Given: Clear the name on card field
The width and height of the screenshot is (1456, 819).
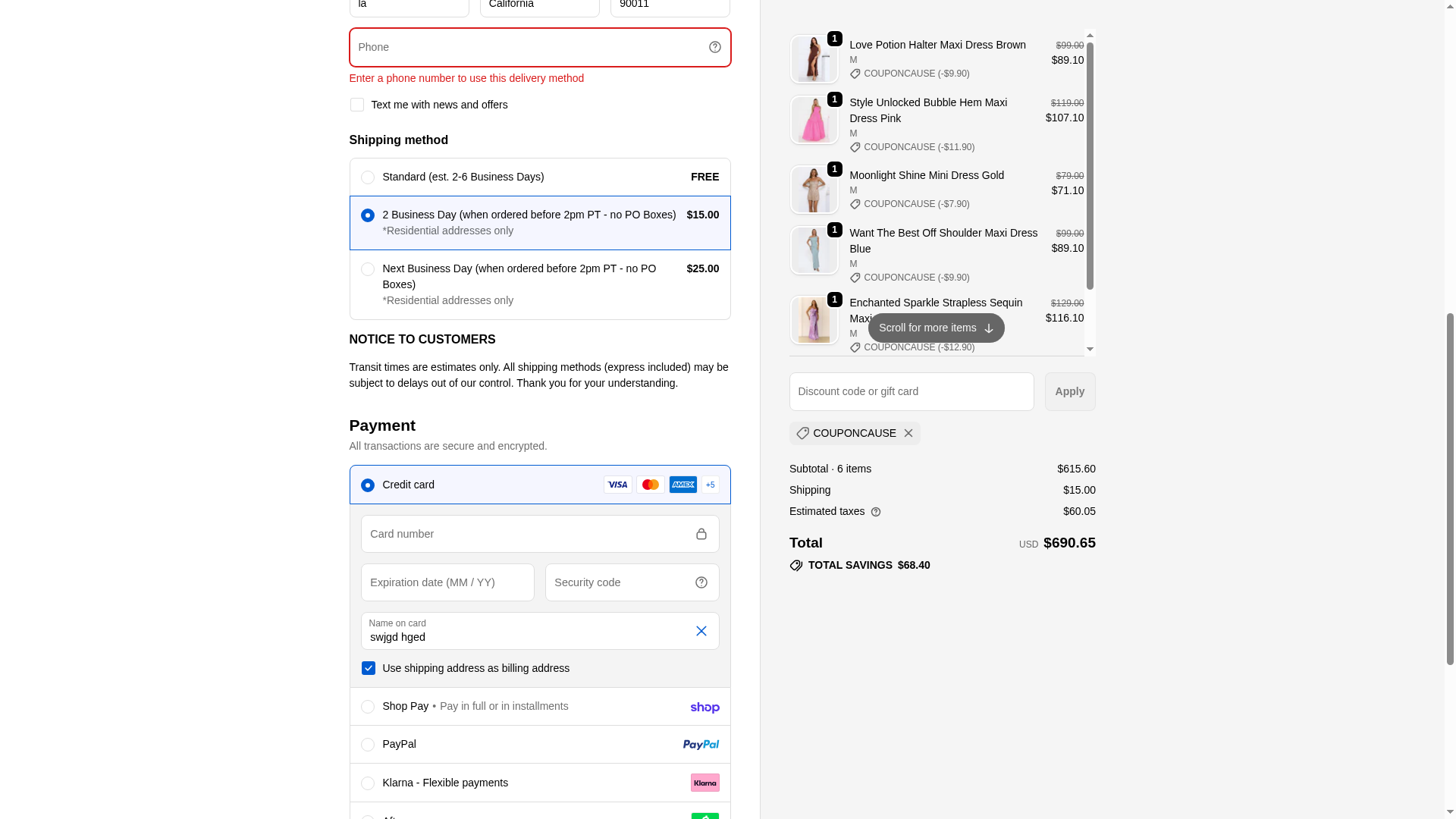Looking at the screenshot, I should click(701, 631).
